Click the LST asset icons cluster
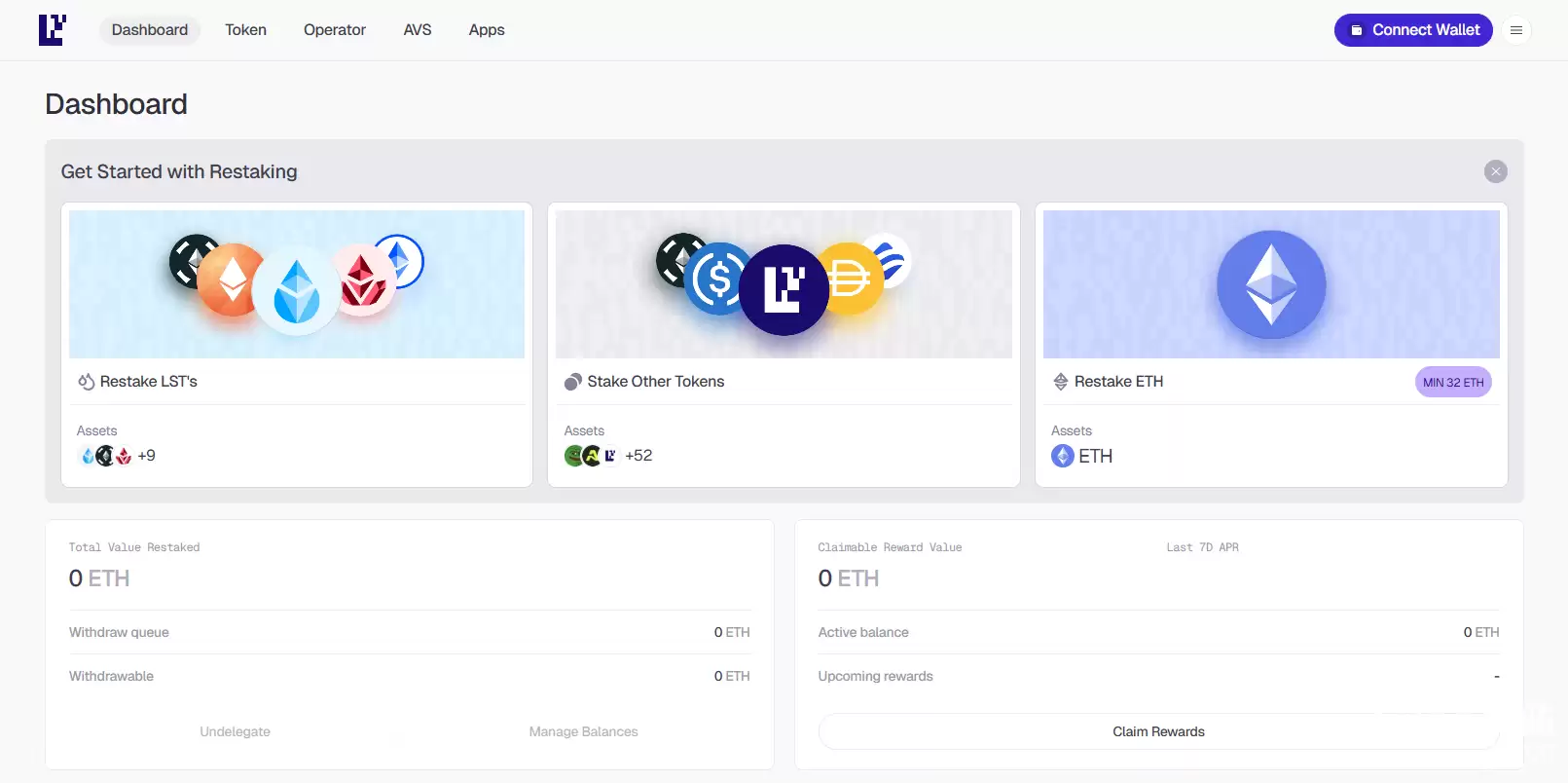This screenshot has height=783, width=1568. point(105,456)
